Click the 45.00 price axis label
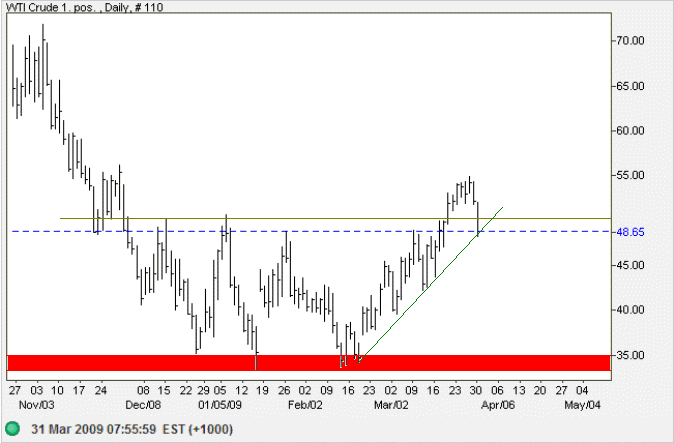Screen dimensions: 674x443 tap(631, 265)
